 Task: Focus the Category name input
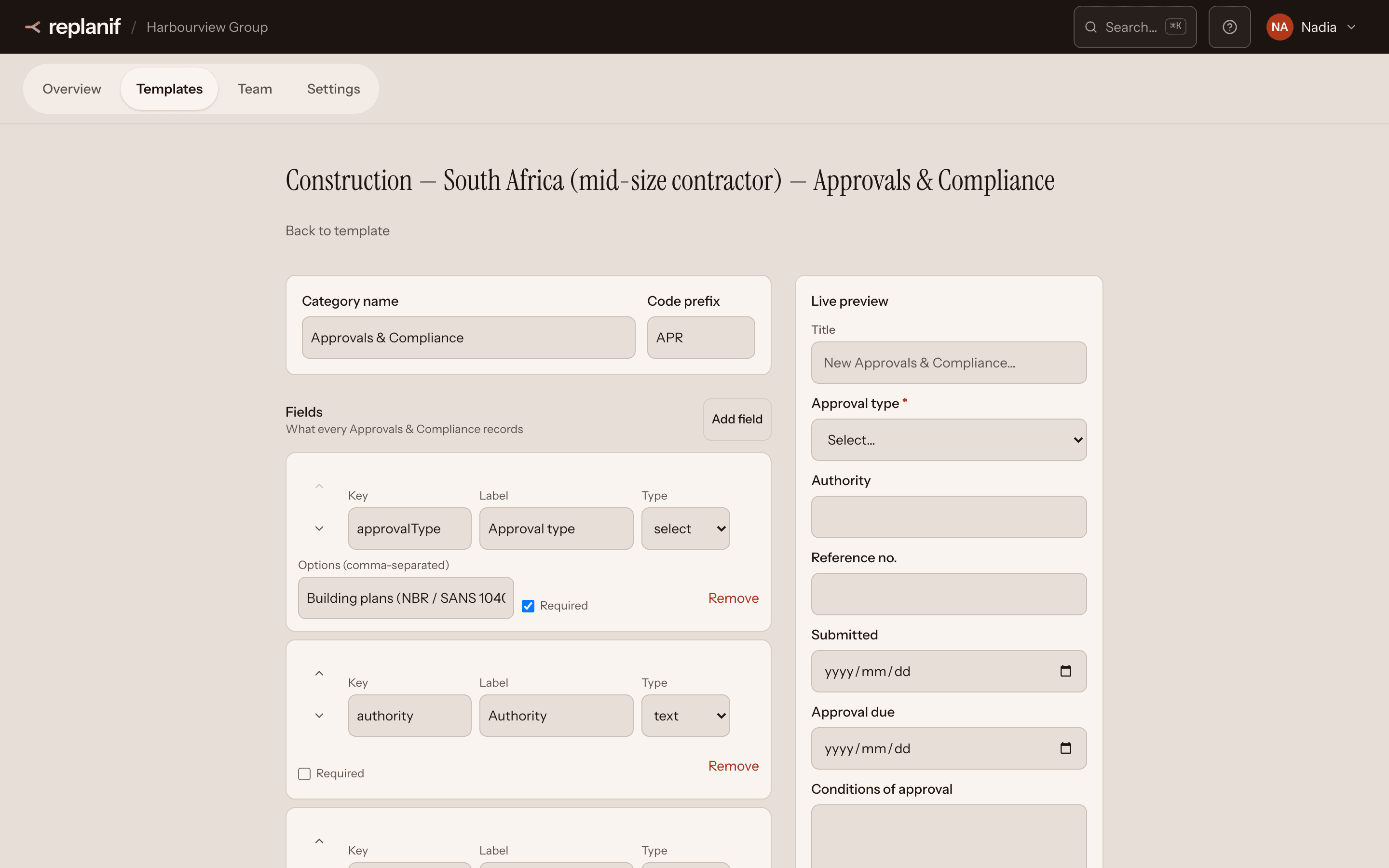[x=468, y=338]
